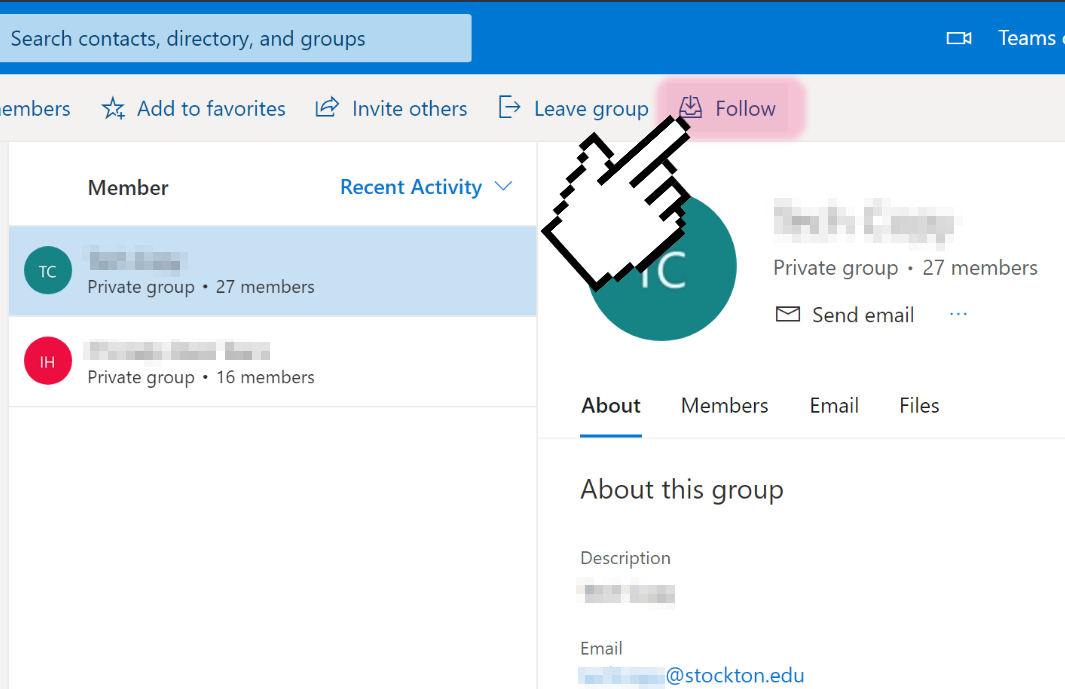Image resolution: width=1065 pixels, height=689 pixels.
Task: Click the large TC group avatar
Action: 662,266
